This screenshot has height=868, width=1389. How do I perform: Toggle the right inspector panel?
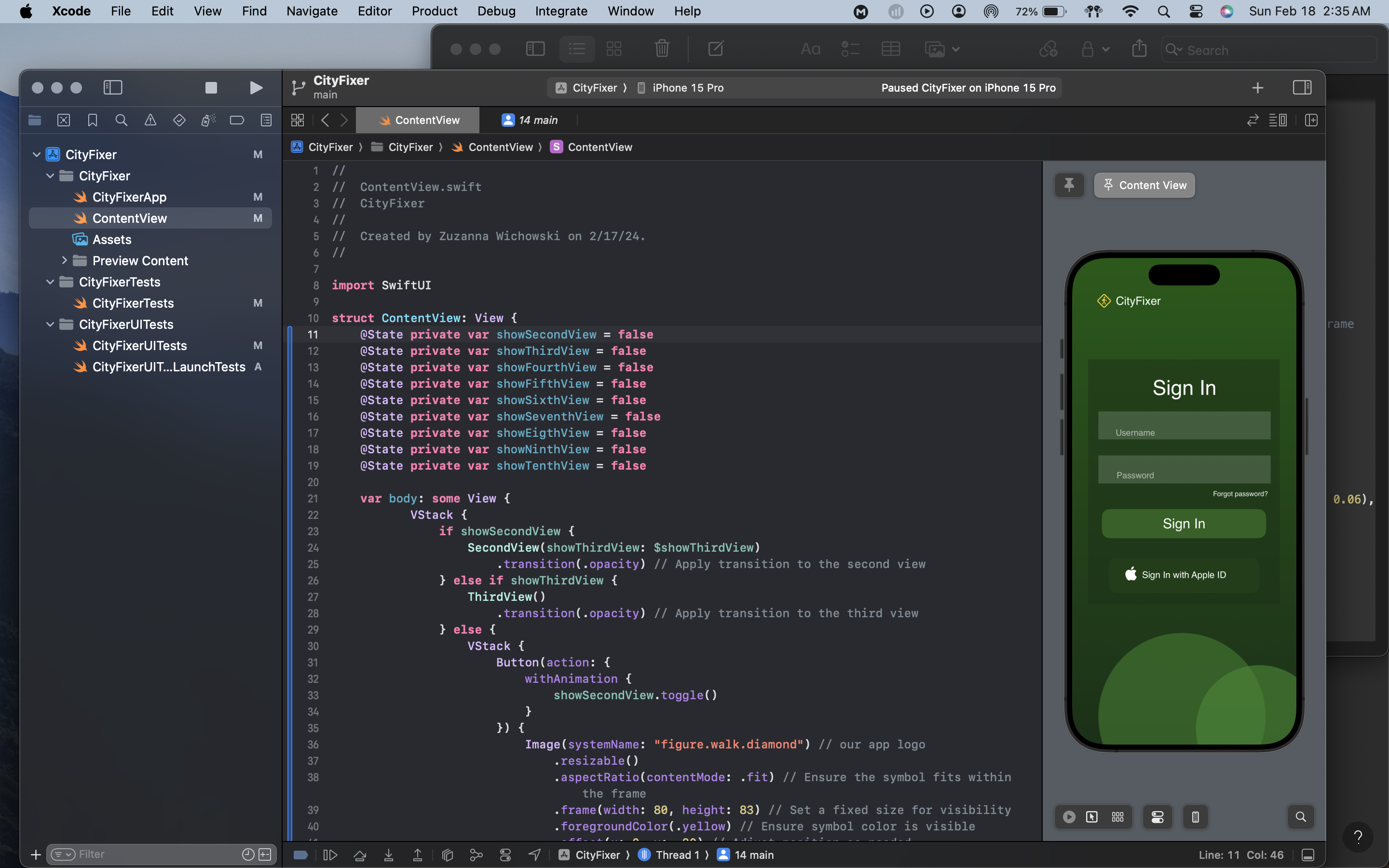pos(1302,87)
